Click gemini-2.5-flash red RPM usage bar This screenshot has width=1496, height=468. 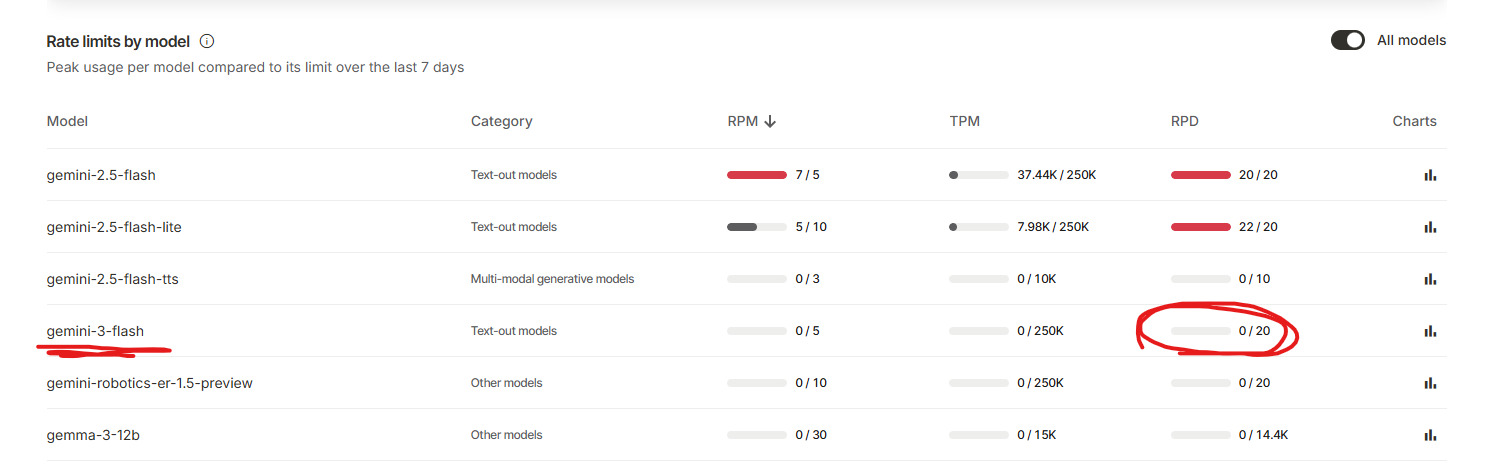coord(757,175)
